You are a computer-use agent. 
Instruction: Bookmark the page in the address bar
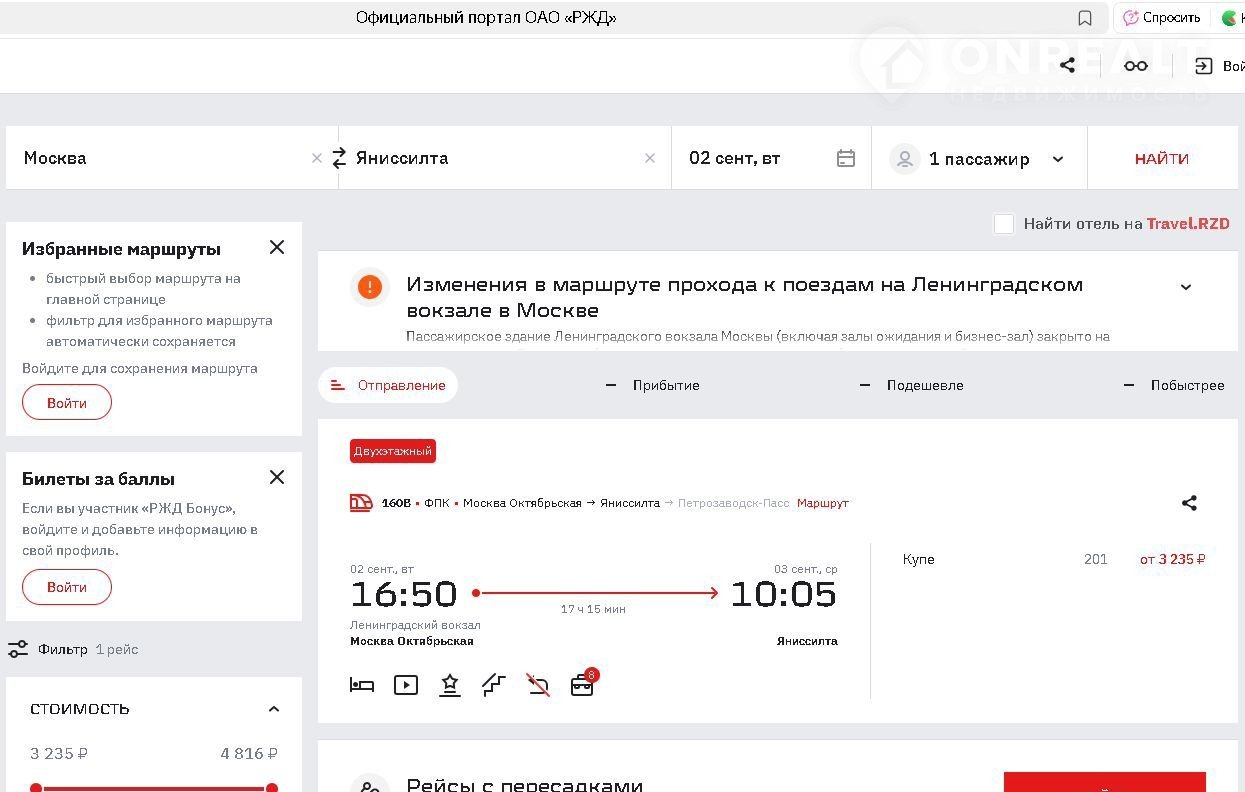point(1085,18)
